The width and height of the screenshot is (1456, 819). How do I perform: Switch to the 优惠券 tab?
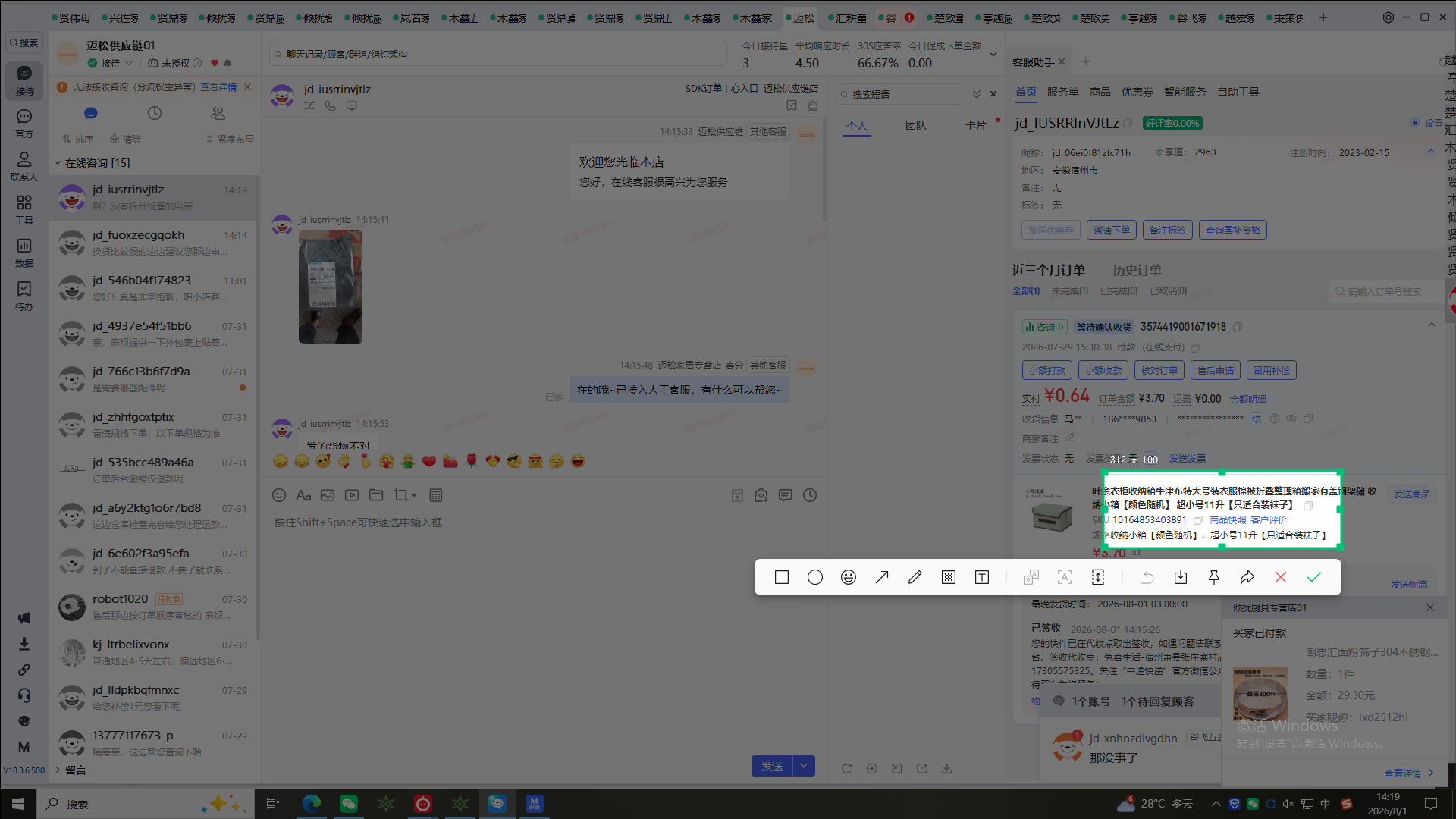click(x=1137, y=92)
